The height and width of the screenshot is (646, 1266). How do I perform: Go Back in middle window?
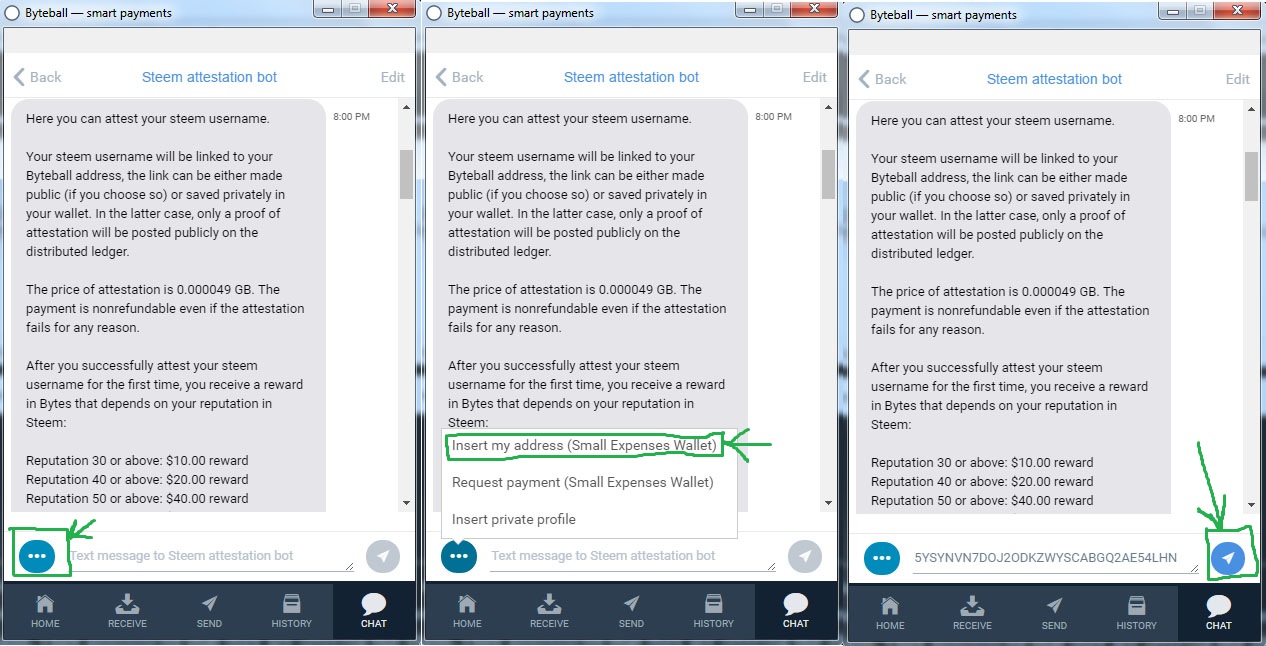tap(459, 77)
